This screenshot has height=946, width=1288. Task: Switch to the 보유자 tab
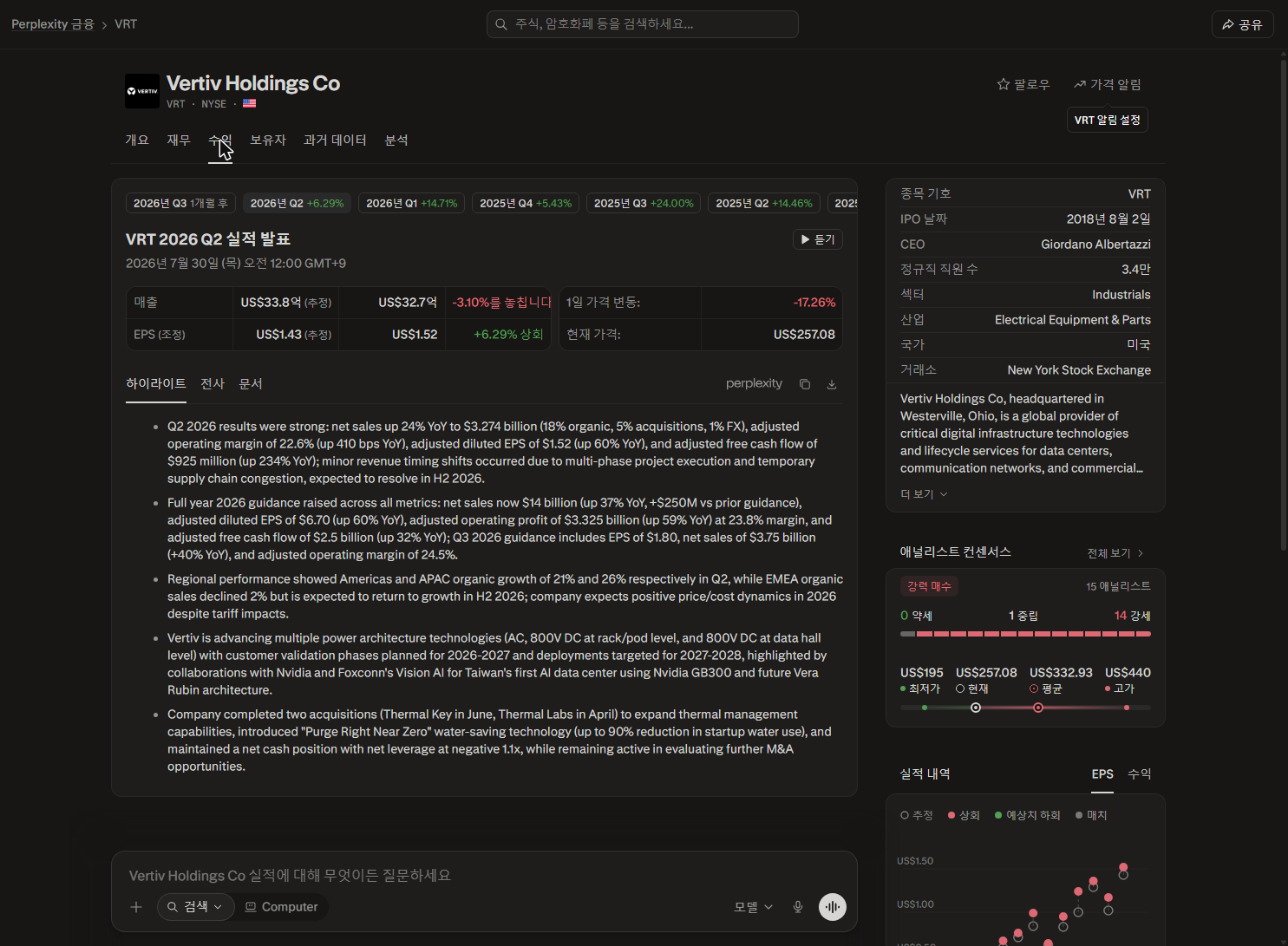click(x=268, y=140)
